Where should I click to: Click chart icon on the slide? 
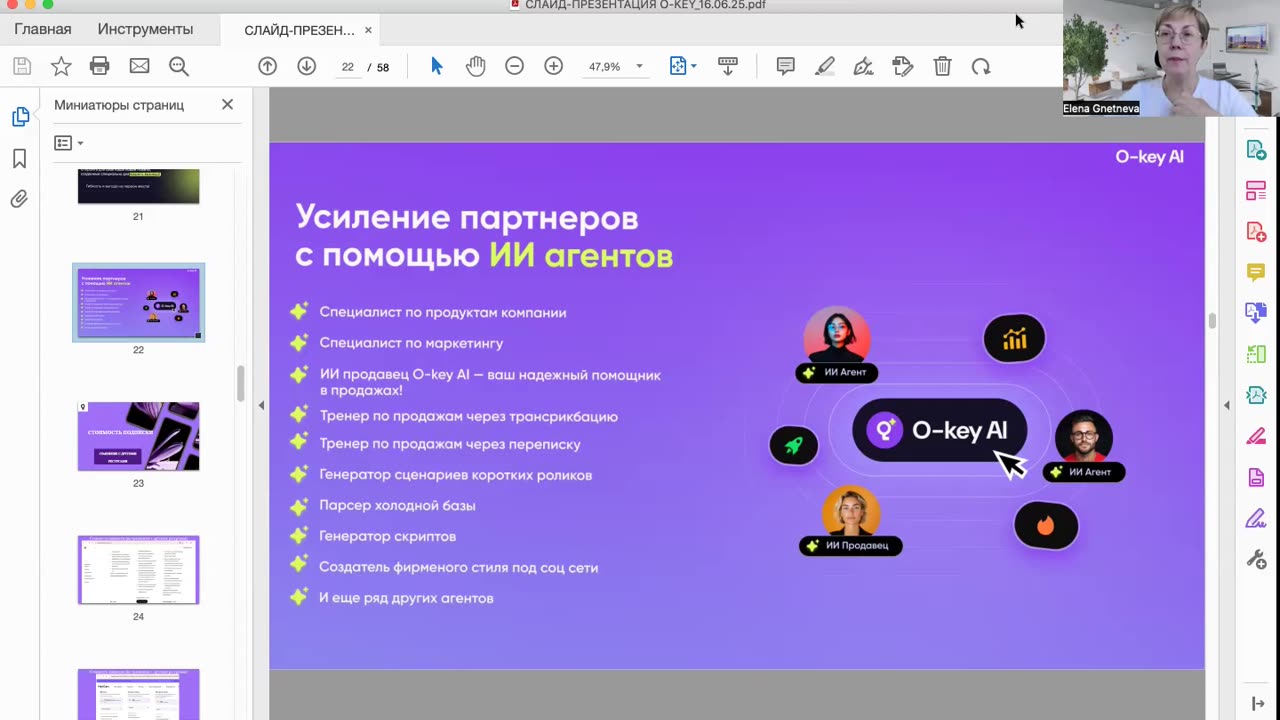point(1014,341)
